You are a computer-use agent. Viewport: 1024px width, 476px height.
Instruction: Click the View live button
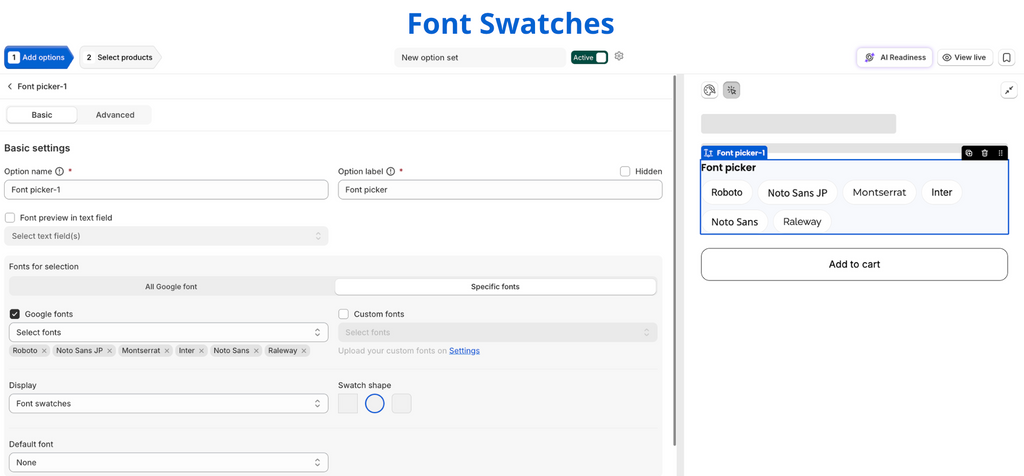965,57
